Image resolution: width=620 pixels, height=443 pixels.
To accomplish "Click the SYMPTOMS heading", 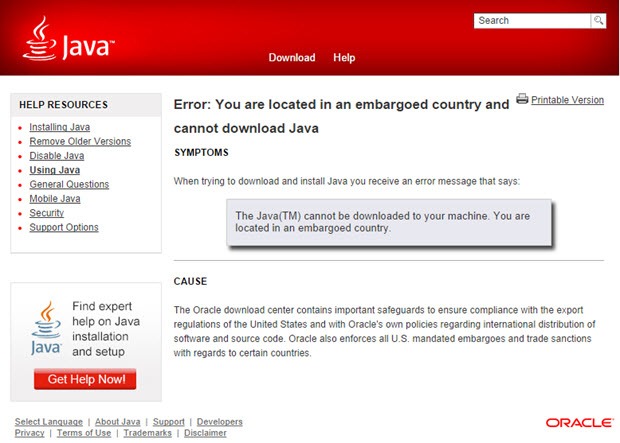I will [201, 153].
